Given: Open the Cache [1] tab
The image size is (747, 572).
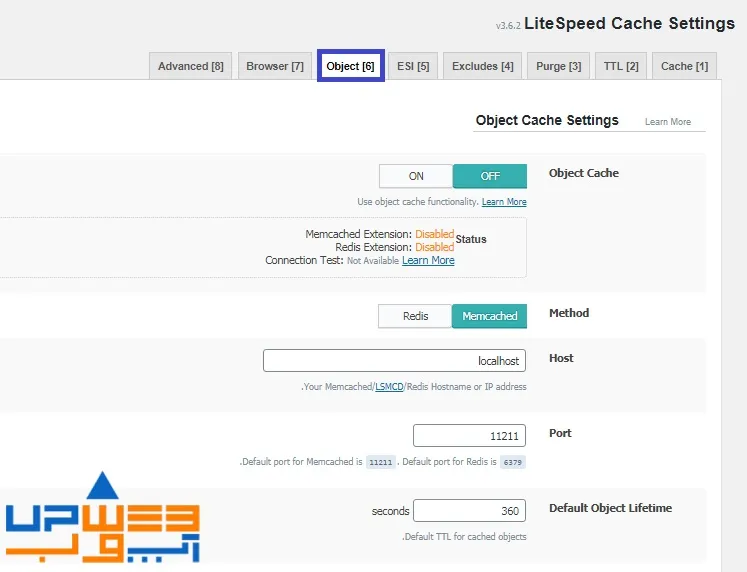Looking at the screenshot, I should (684, 66).
